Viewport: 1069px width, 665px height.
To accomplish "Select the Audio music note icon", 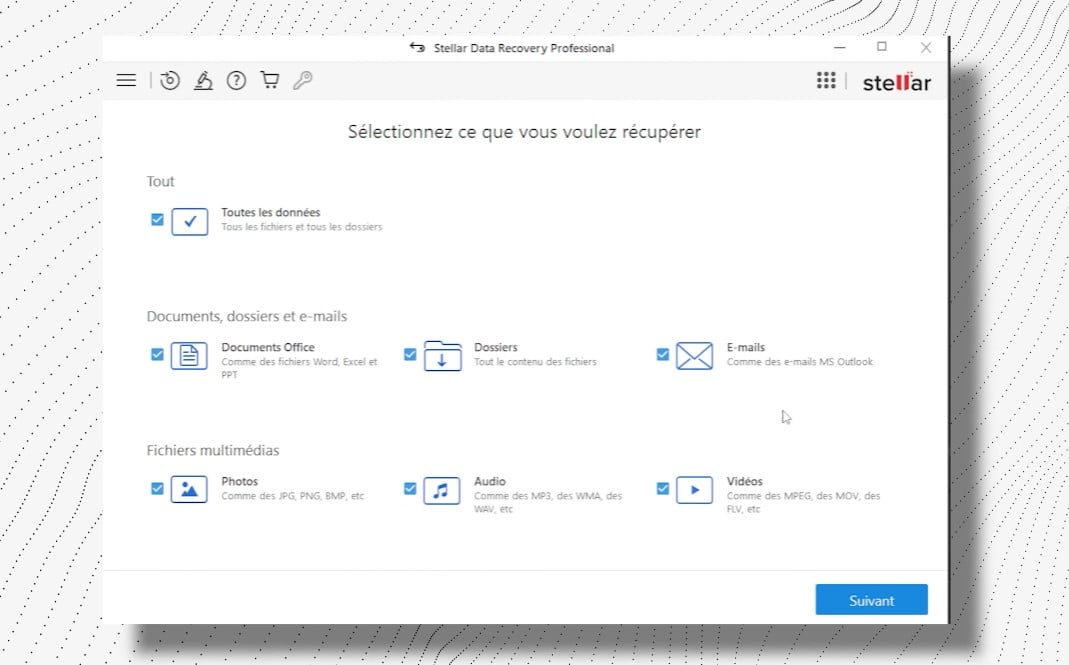I will click(x=441, y=490).
